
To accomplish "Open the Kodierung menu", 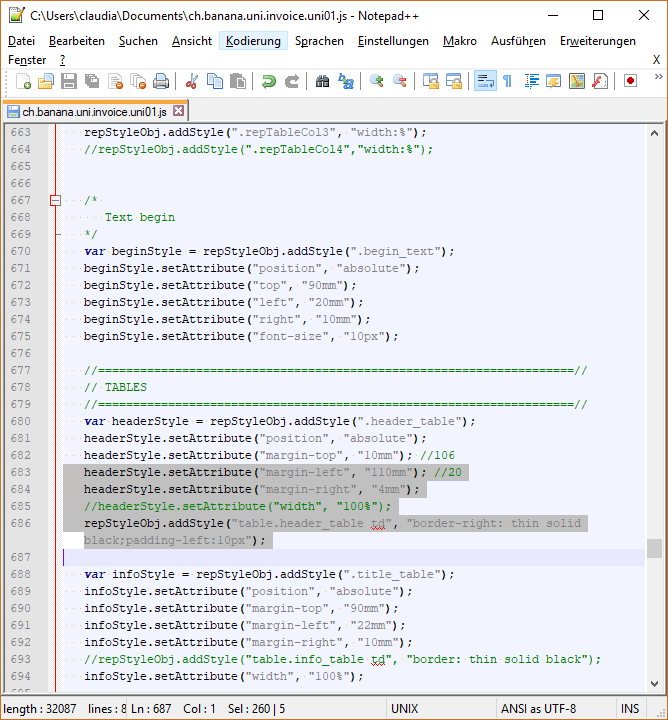I will [x=253, y=41].
